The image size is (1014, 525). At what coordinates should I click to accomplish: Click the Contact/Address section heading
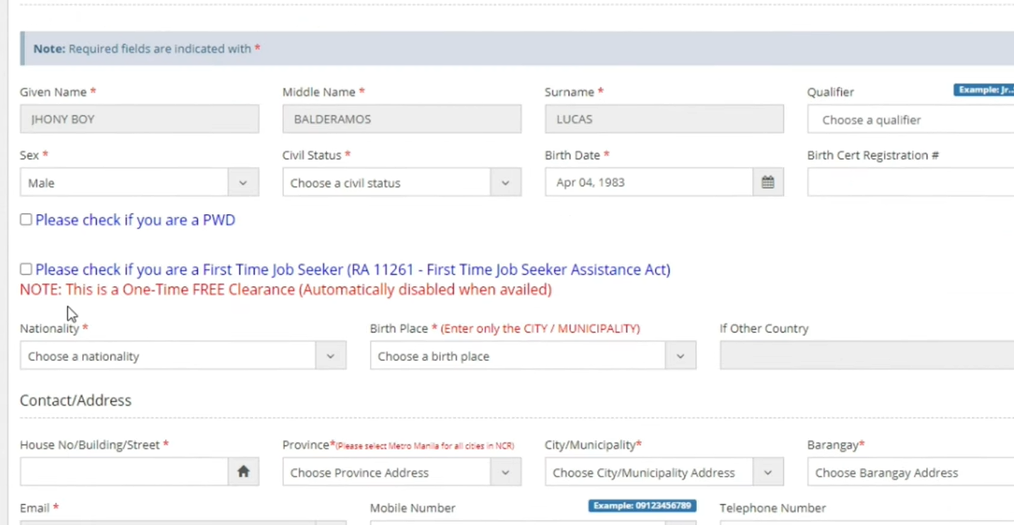[76, 400]
